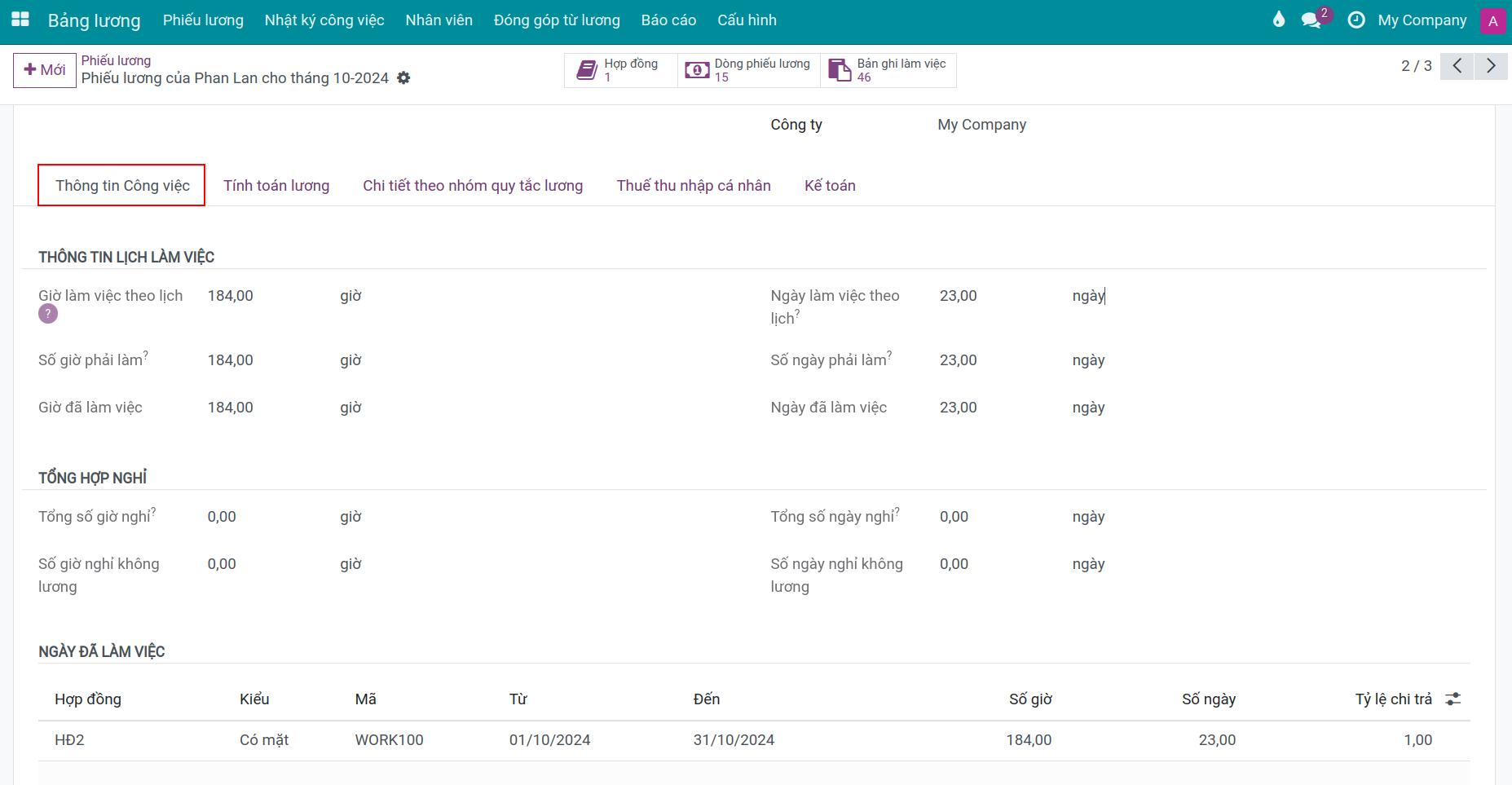The width and height of the screenshot is (1512, 785).
Task: Open the gear actions menu beside payslip title
Action: (403, 78)
